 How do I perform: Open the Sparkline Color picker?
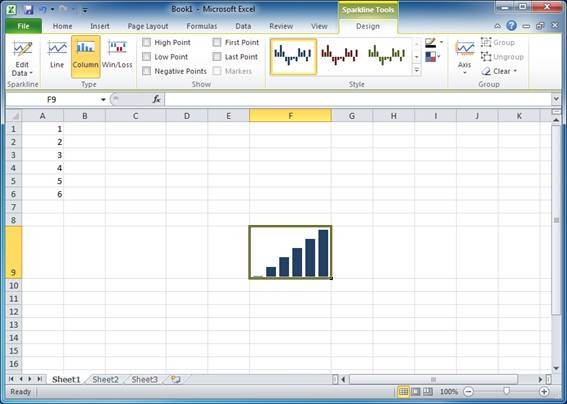[x=434, y=43]
